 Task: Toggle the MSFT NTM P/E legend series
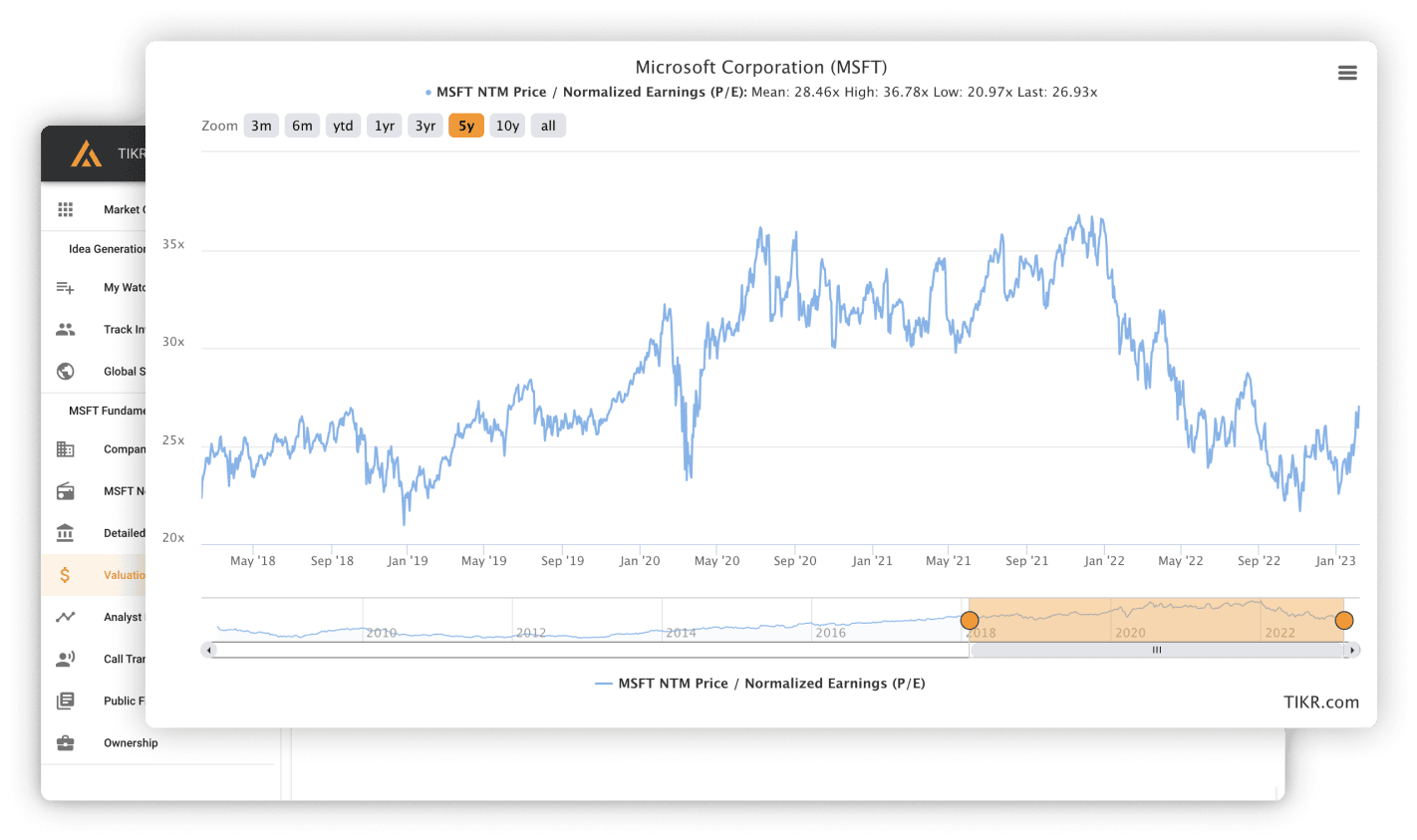759,684
